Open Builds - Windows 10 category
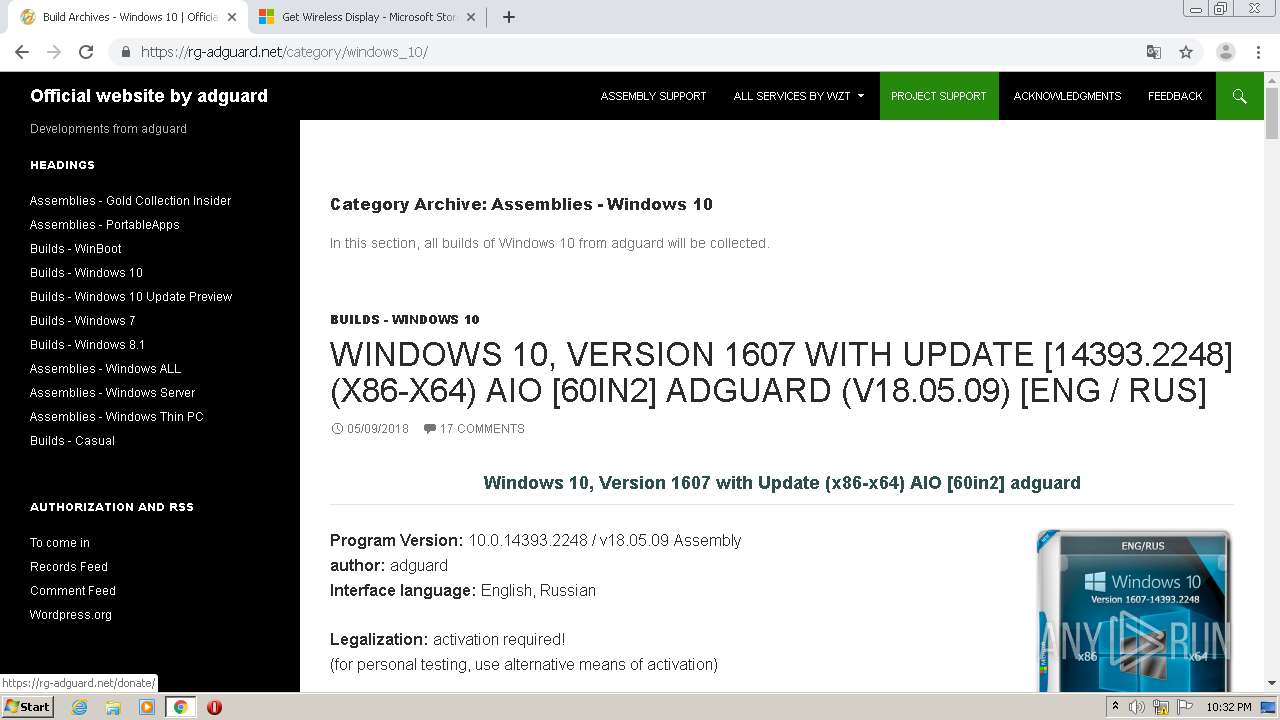The image size is (1280, 720). click(86, 273)
